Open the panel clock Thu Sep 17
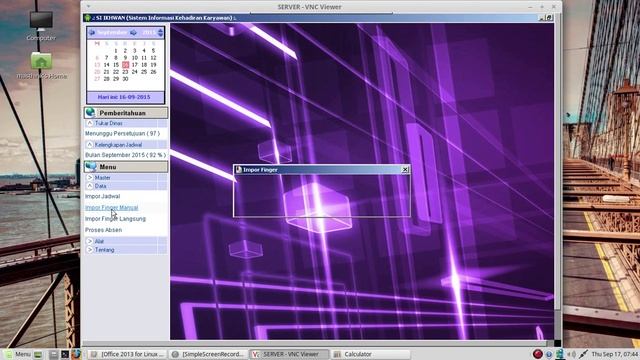The height and width of the screenshot is (360, 640). click(615, 354)
